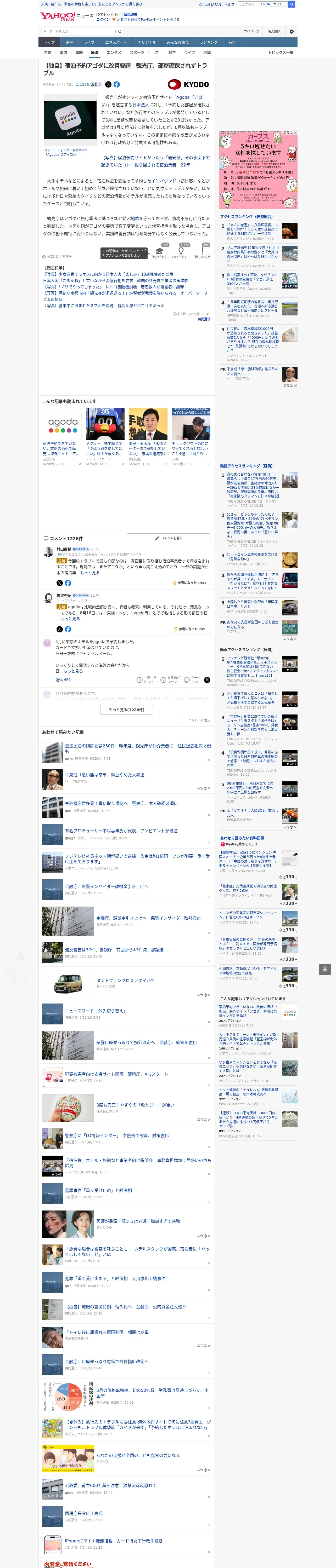Screen dimensions: 336x1568
Task: Select the 速報 tab
Action: pos(69,43)
